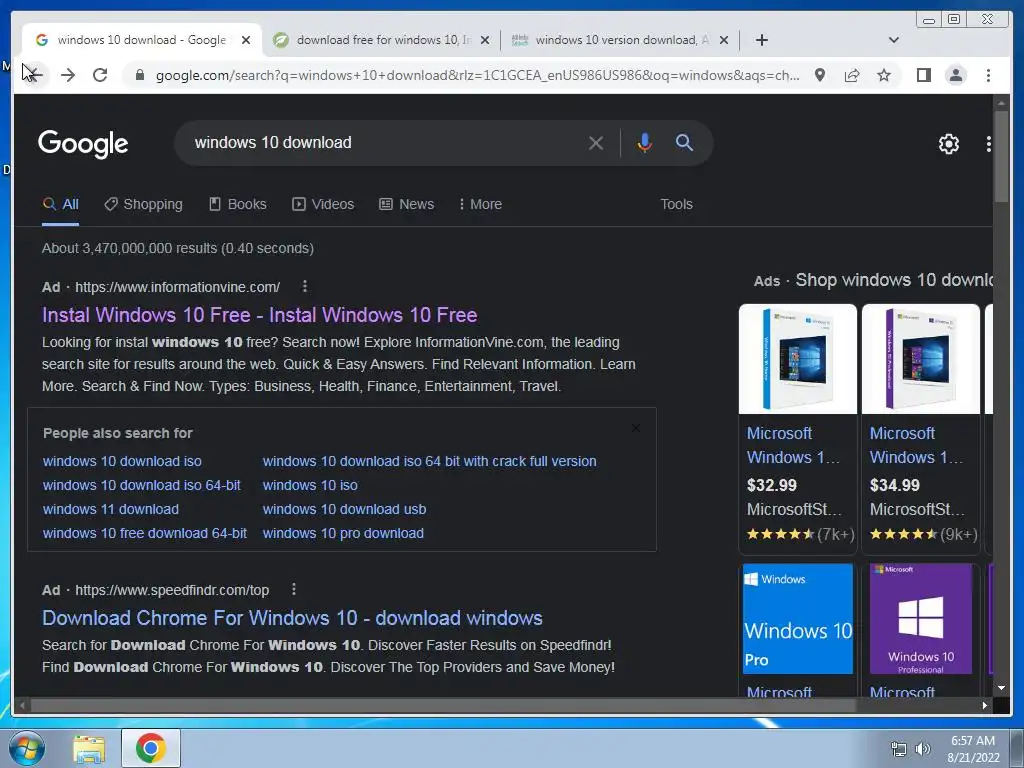Screen dimensions: 1024x768
Task: Search for 'windows 11 download'
Action: click(x=110, y=509)
